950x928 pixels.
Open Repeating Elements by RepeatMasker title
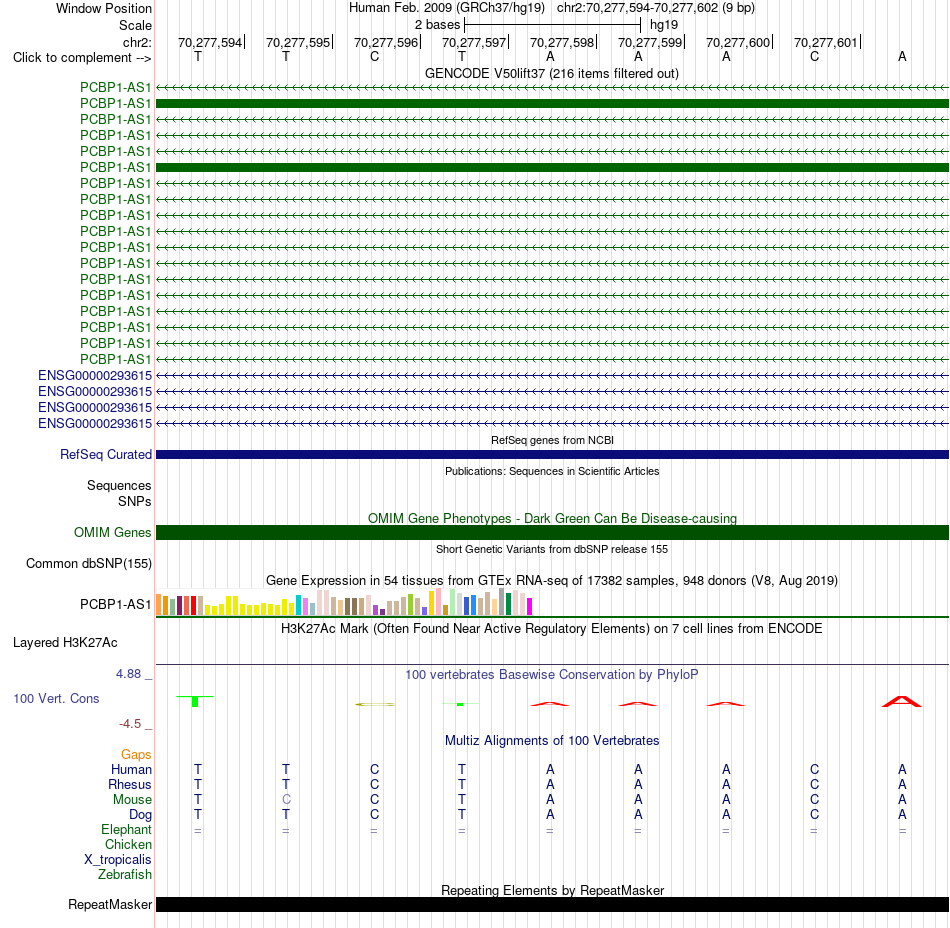(x=552, y=890)
